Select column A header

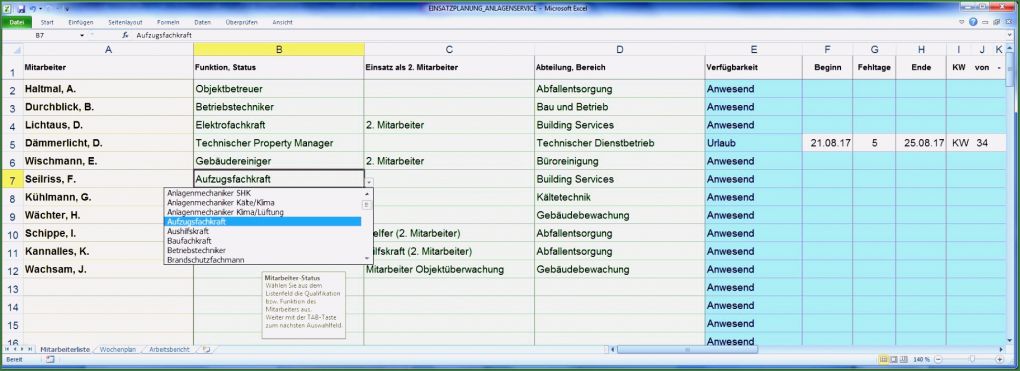pyautogui.click(x=108, y=49)
